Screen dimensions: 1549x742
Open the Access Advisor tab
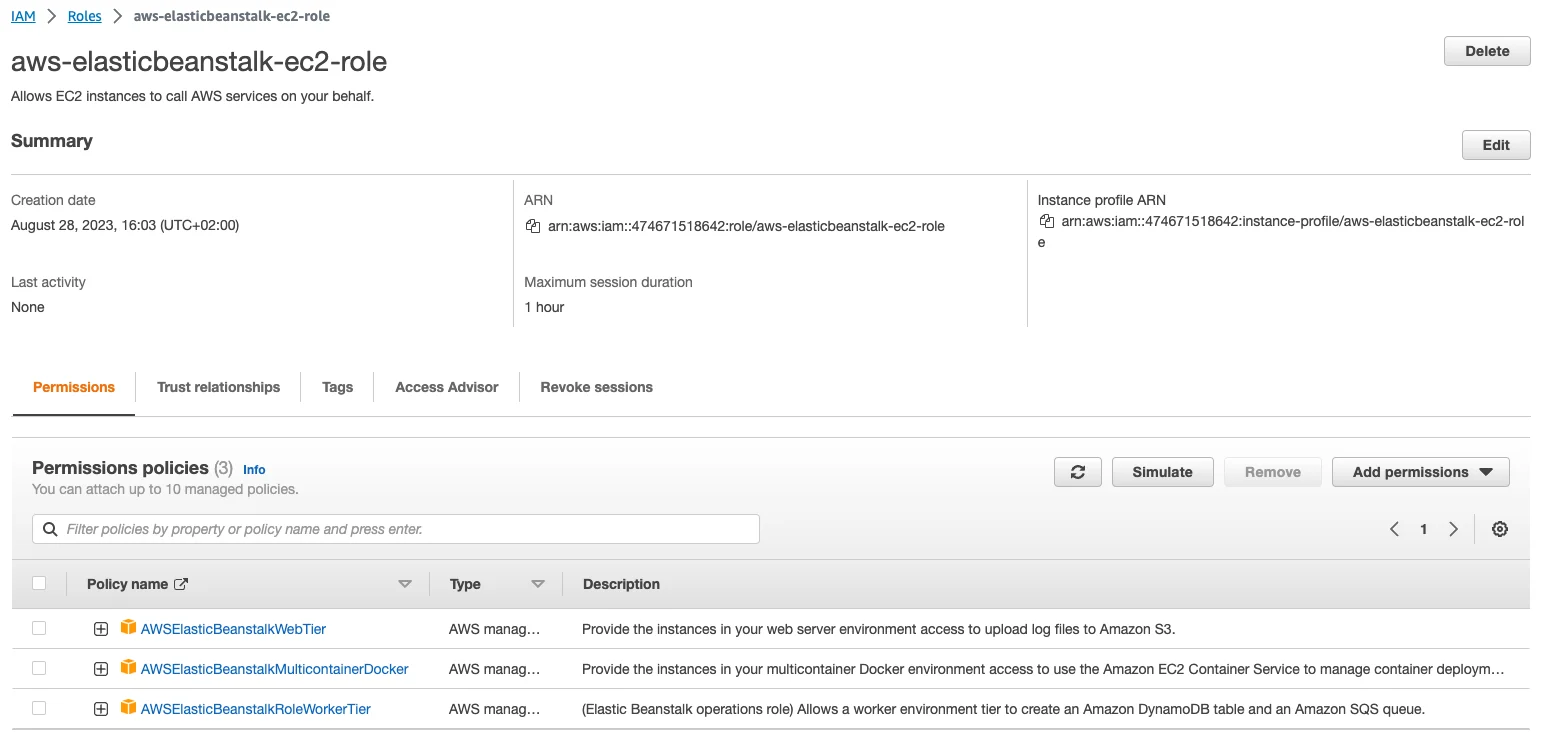point(446,387)
